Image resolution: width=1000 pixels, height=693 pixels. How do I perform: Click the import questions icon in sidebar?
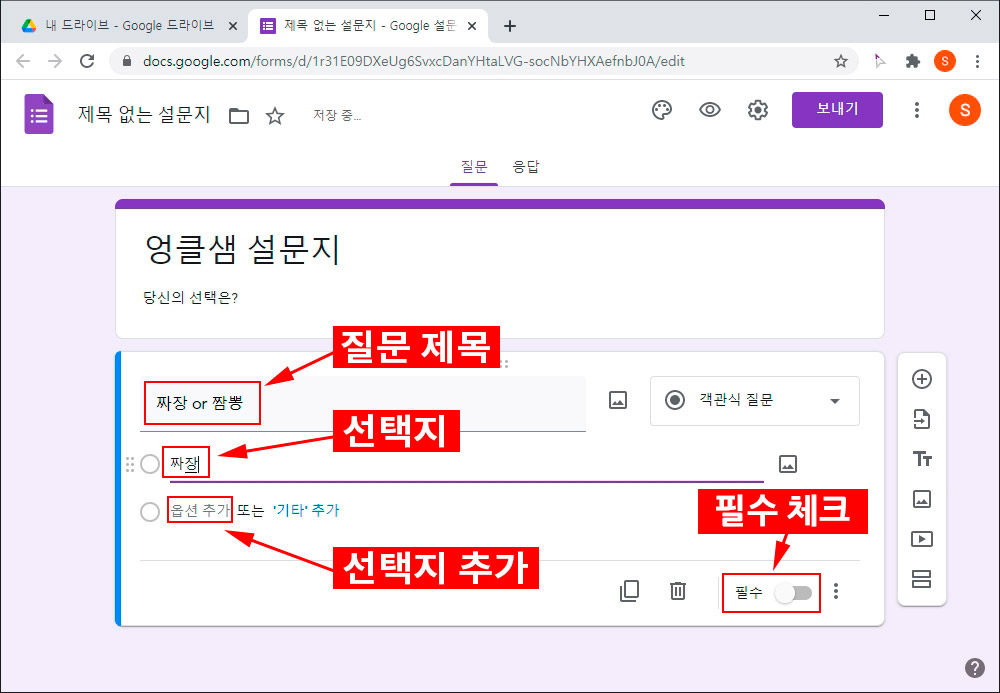pyautogui.click(x=921, y=419)
